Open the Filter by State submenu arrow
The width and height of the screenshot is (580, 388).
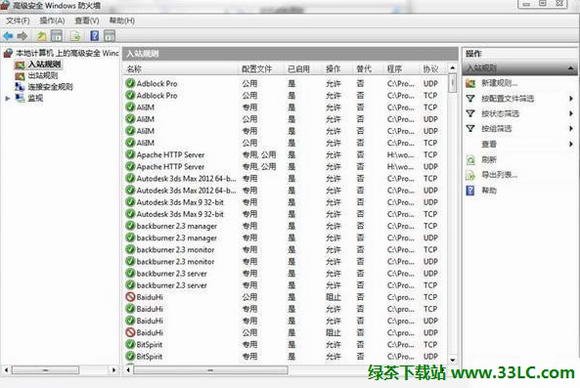(x=571, y=114)
